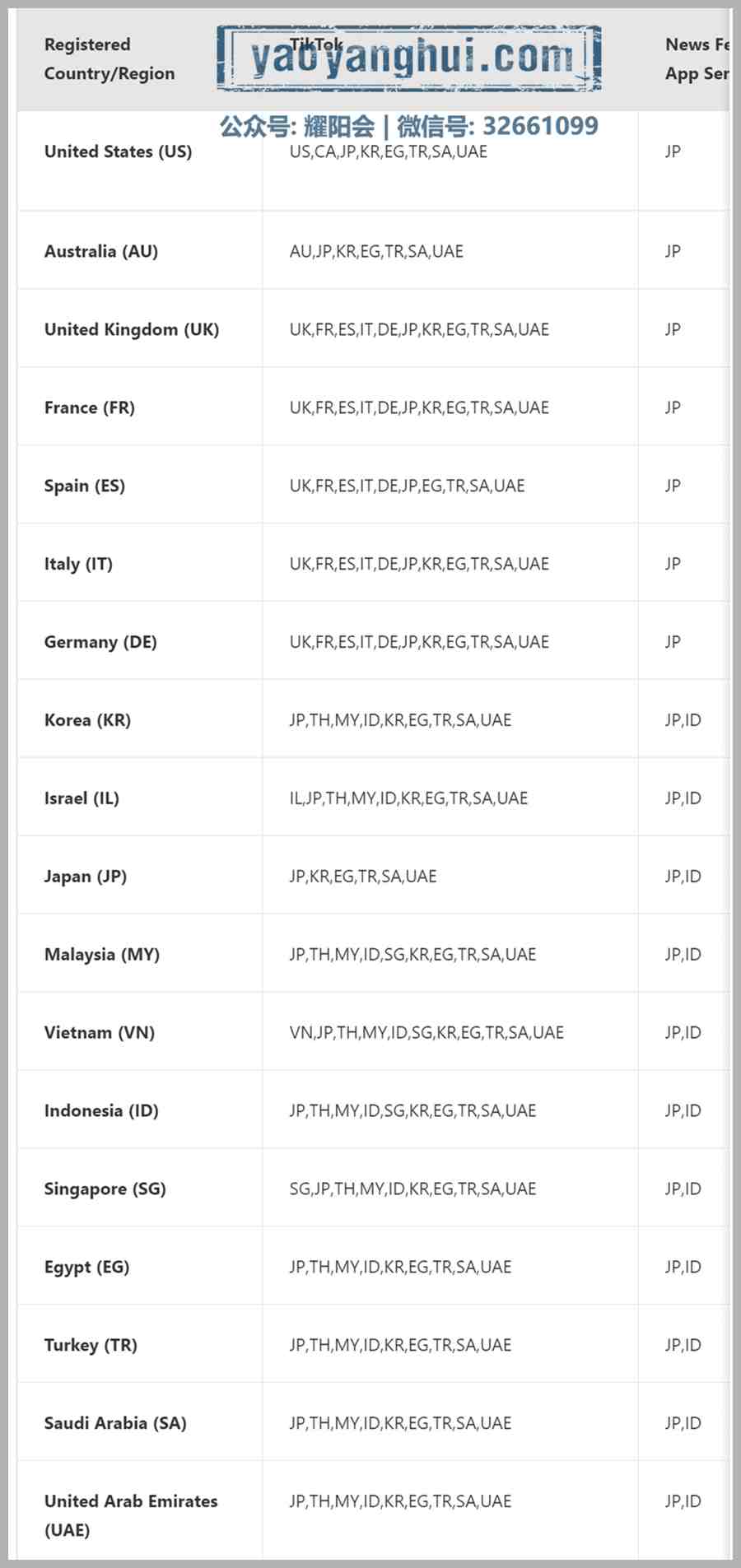Click the Japan (JP) TikTok country list
This screenshot has height=1568, width=741.
363,877
